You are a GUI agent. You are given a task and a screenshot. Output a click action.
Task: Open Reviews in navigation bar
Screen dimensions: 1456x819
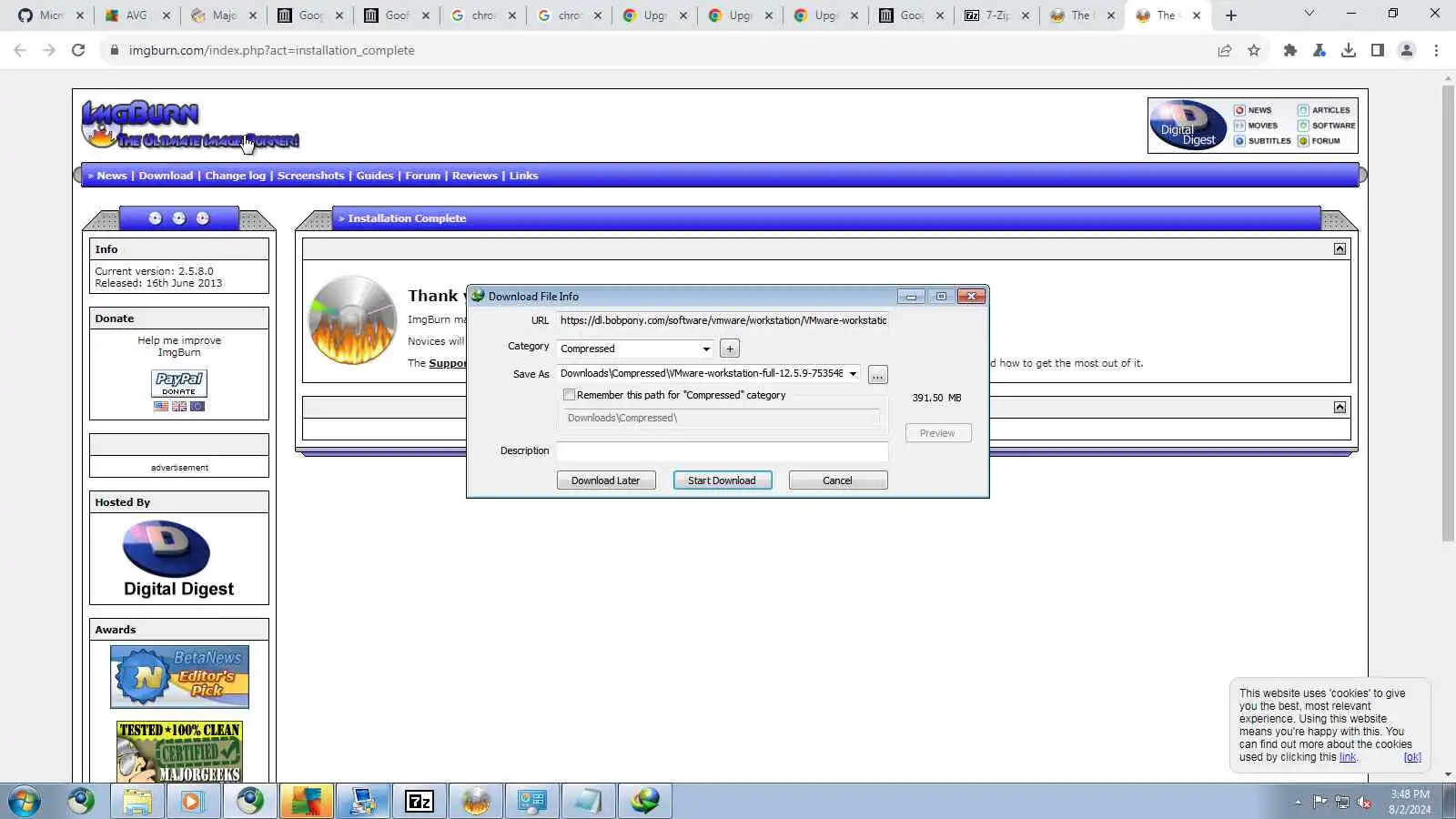pos(475,176)
